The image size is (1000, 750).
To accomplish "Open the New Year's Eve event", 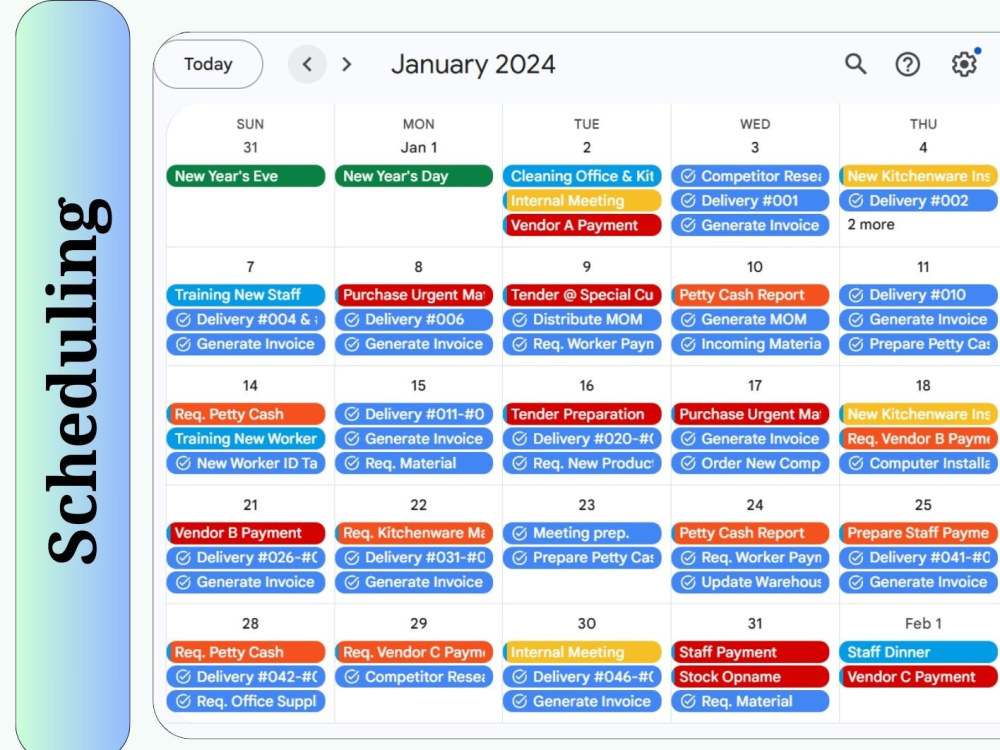I will pyautogui.click(x=246, y=176).
